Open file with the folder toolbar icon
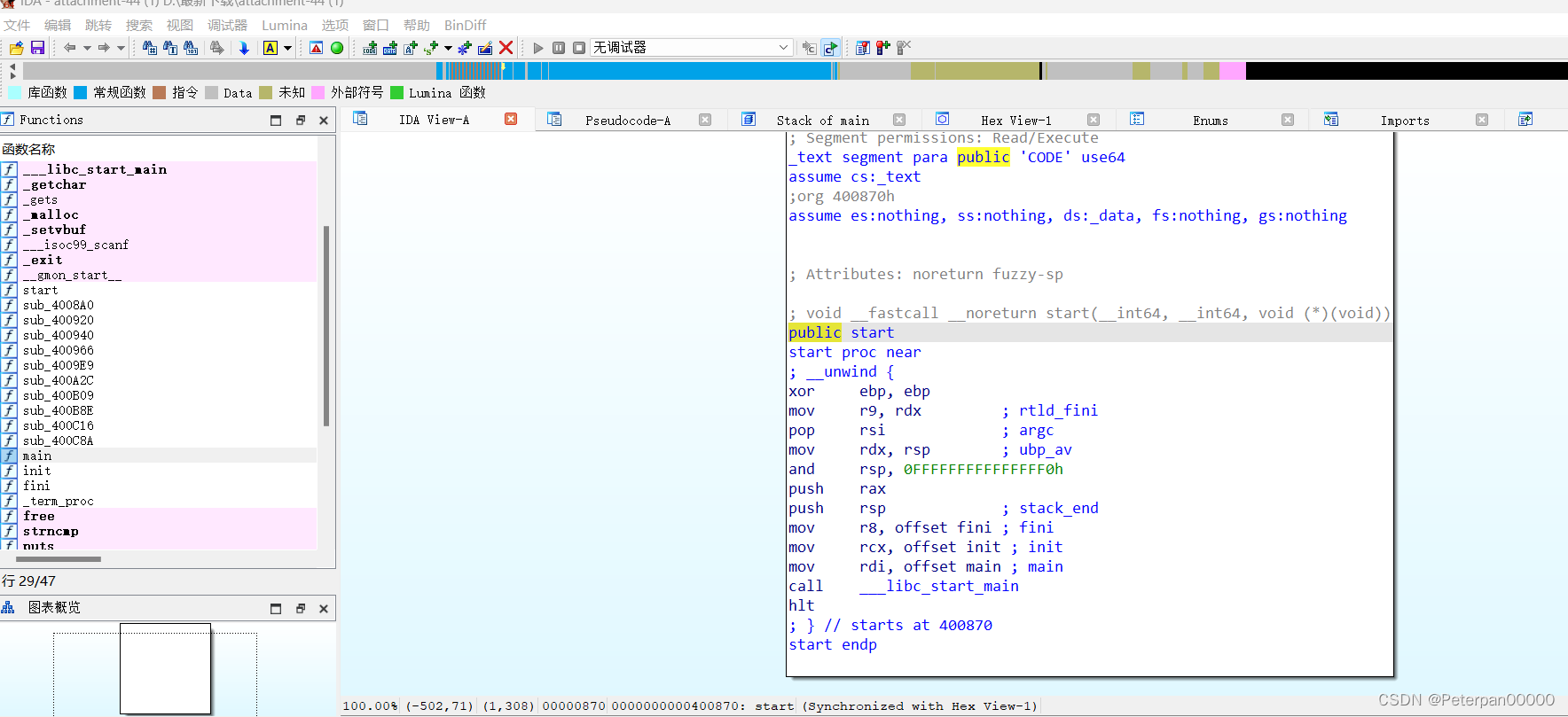 click(x=16, y=48)
